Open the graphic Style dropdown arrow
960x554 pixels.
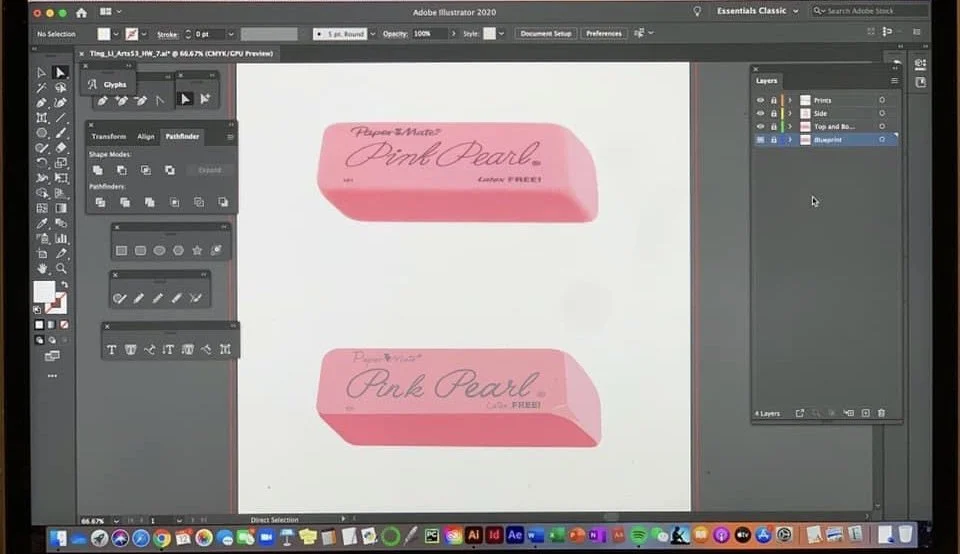[501, 34]
